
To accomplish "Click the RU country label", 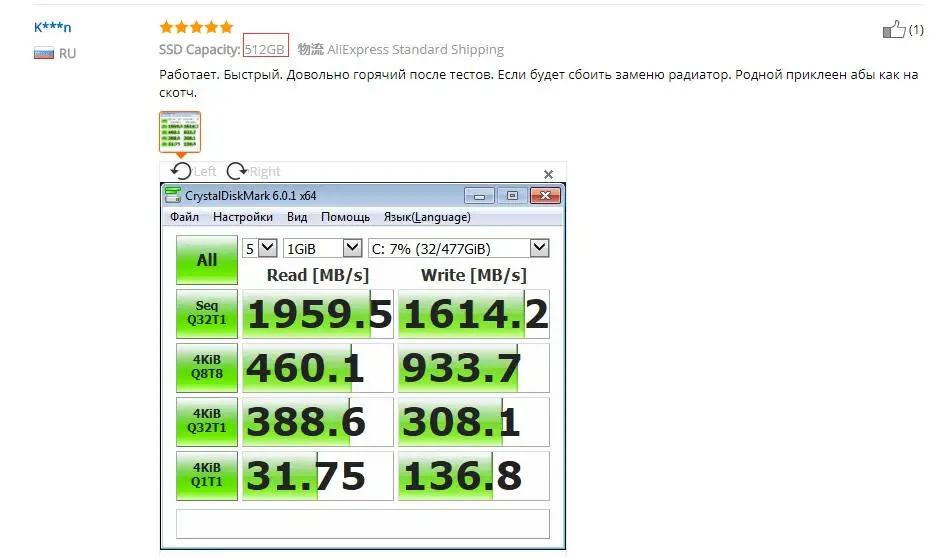I will (x=67, y=53).
